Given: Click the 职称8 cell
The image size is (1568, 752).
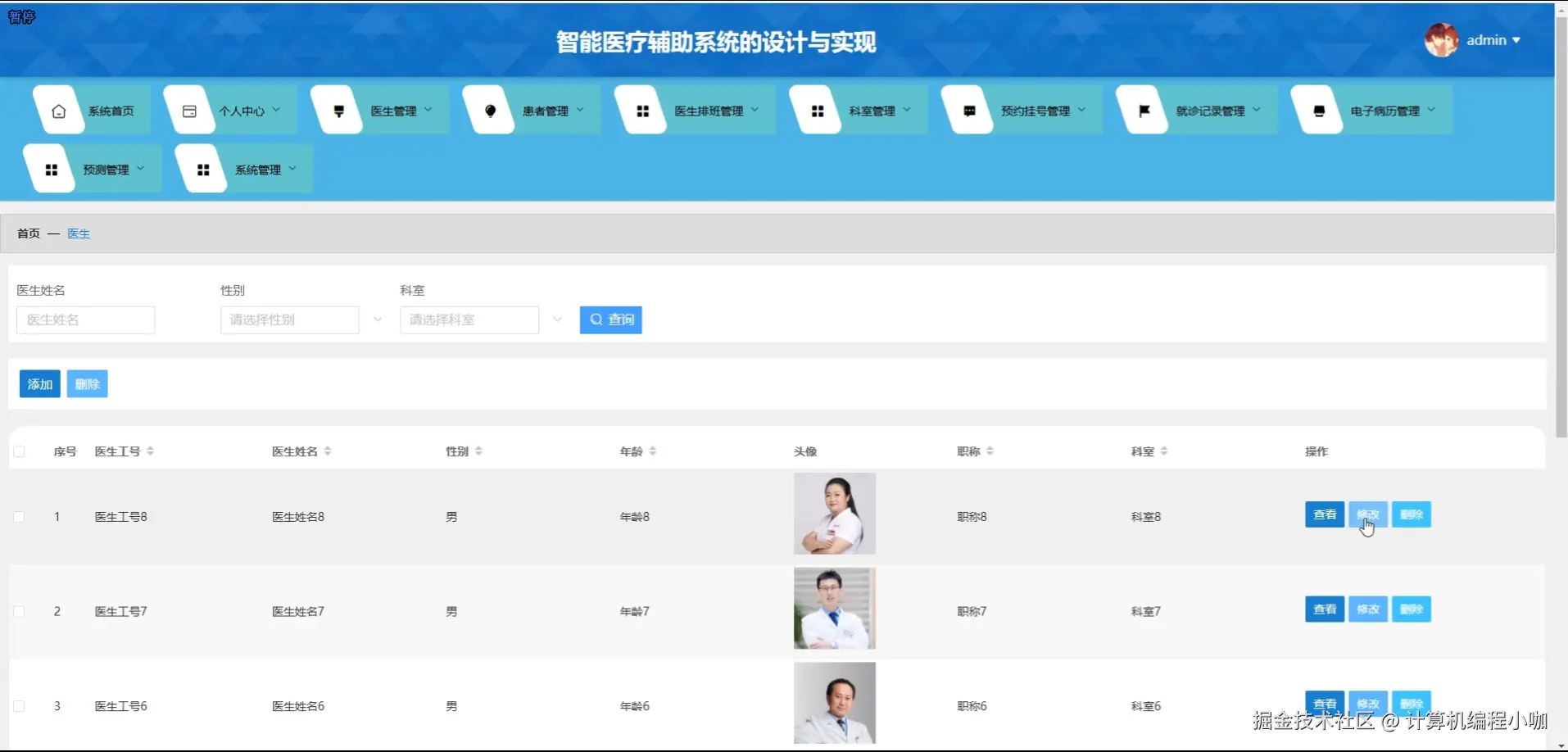Looking at the screenshot, I should 972,517.
